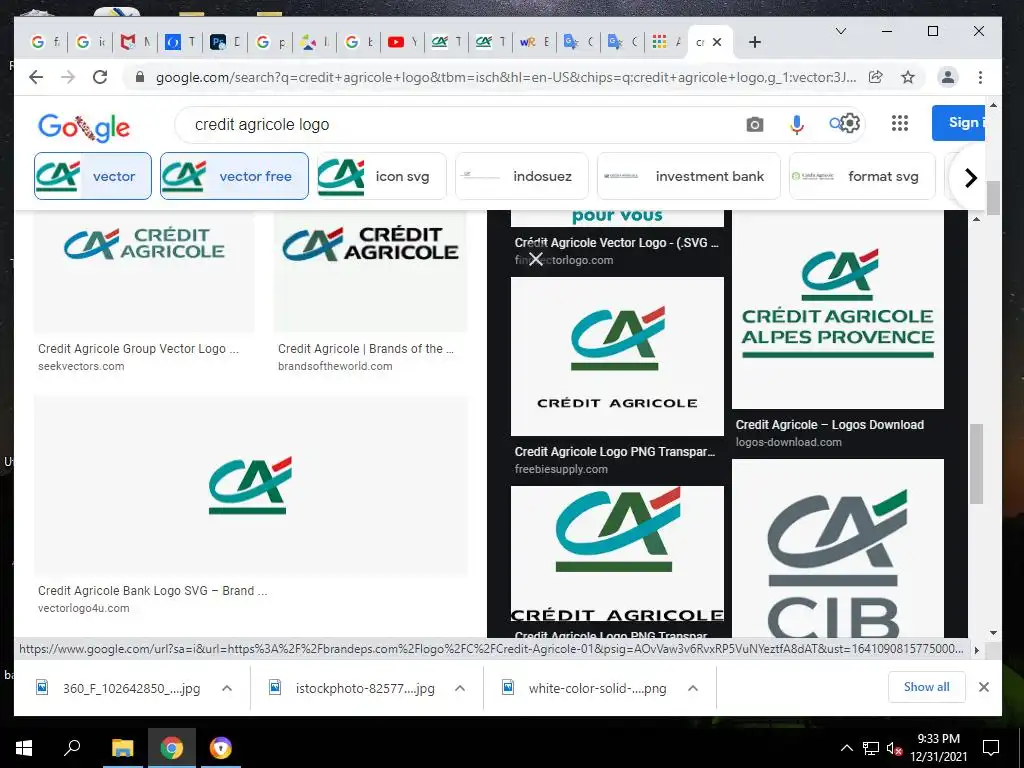
Task: Show more filter chips with right arrow
Action: click(x=970, y=177)
